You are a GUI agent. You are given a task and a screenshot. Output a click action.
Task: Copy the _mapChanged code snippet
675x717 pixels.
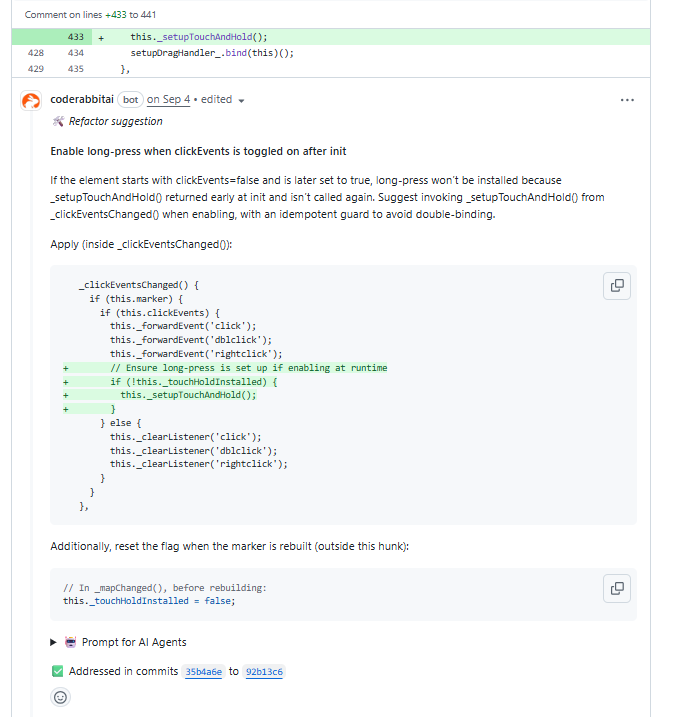click(x=617, y=587)
